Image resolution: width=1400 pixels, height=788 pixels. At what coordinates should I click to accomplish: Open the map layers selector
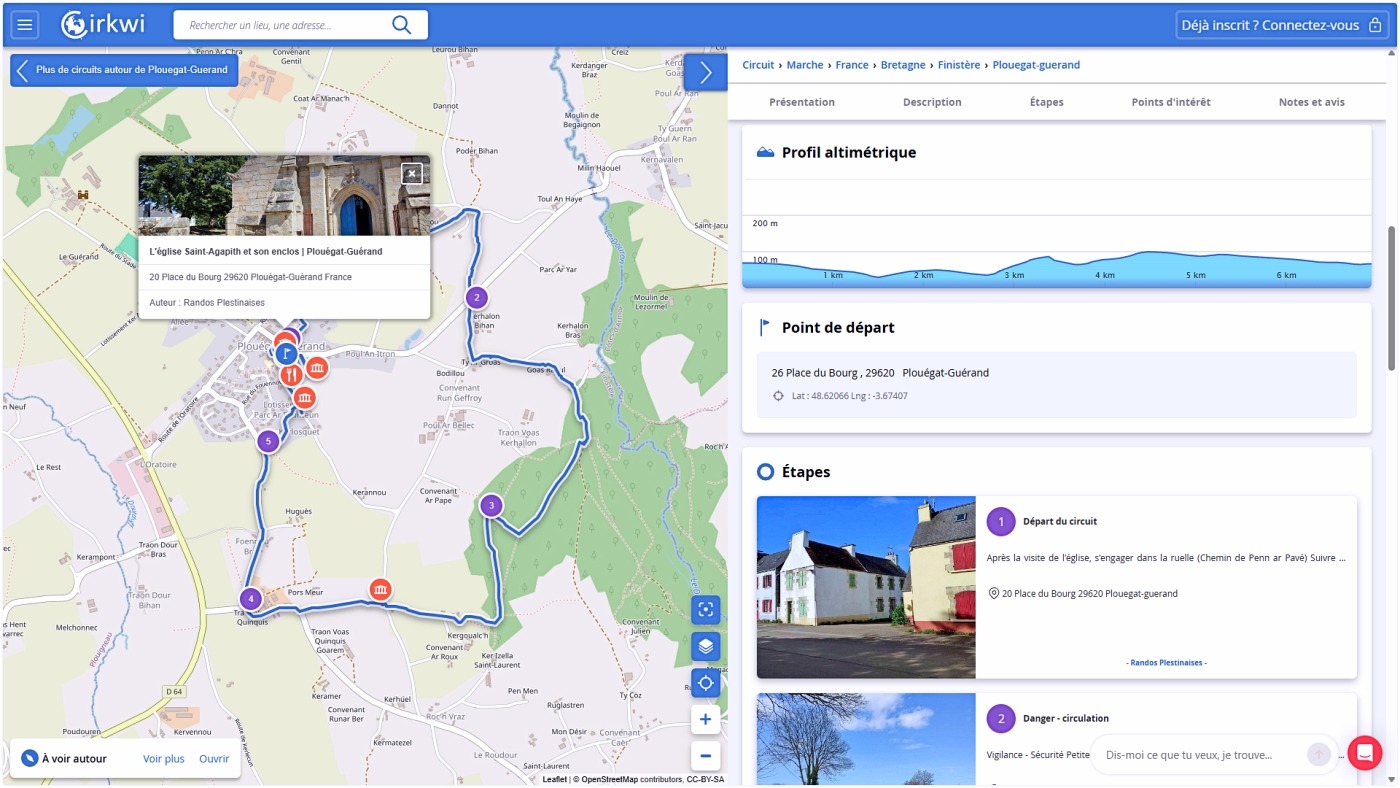pyautogui.click(x=705, y=646)
